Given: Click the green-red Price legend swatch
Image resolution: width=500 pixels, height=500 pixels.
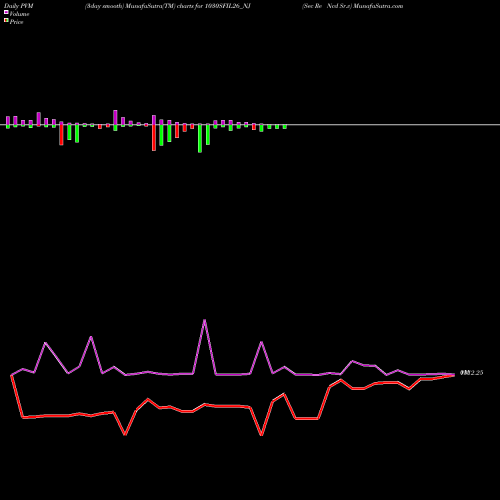Looking at the screenshot, I should click(6, 21).
